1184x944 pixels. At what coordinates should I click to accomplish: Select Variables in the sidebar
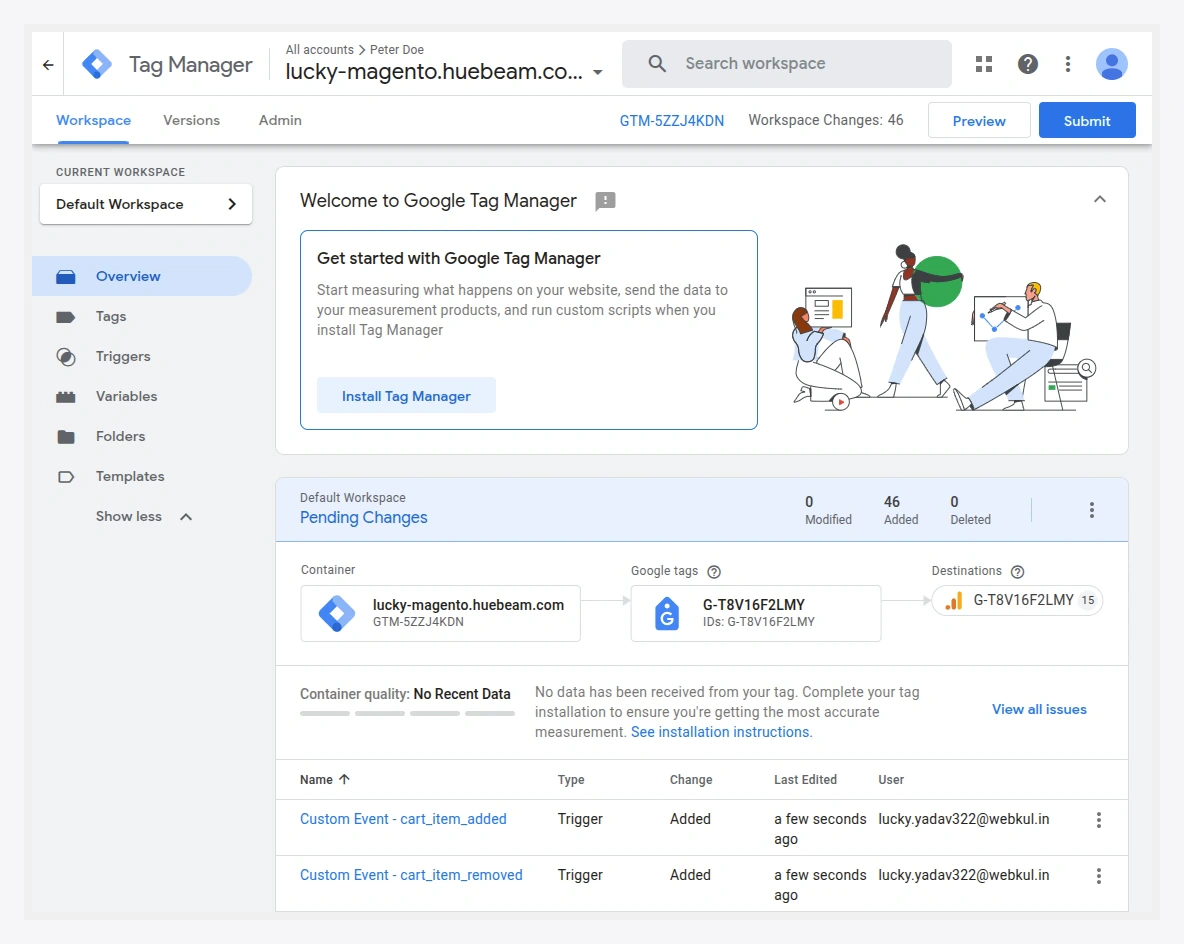142,396
